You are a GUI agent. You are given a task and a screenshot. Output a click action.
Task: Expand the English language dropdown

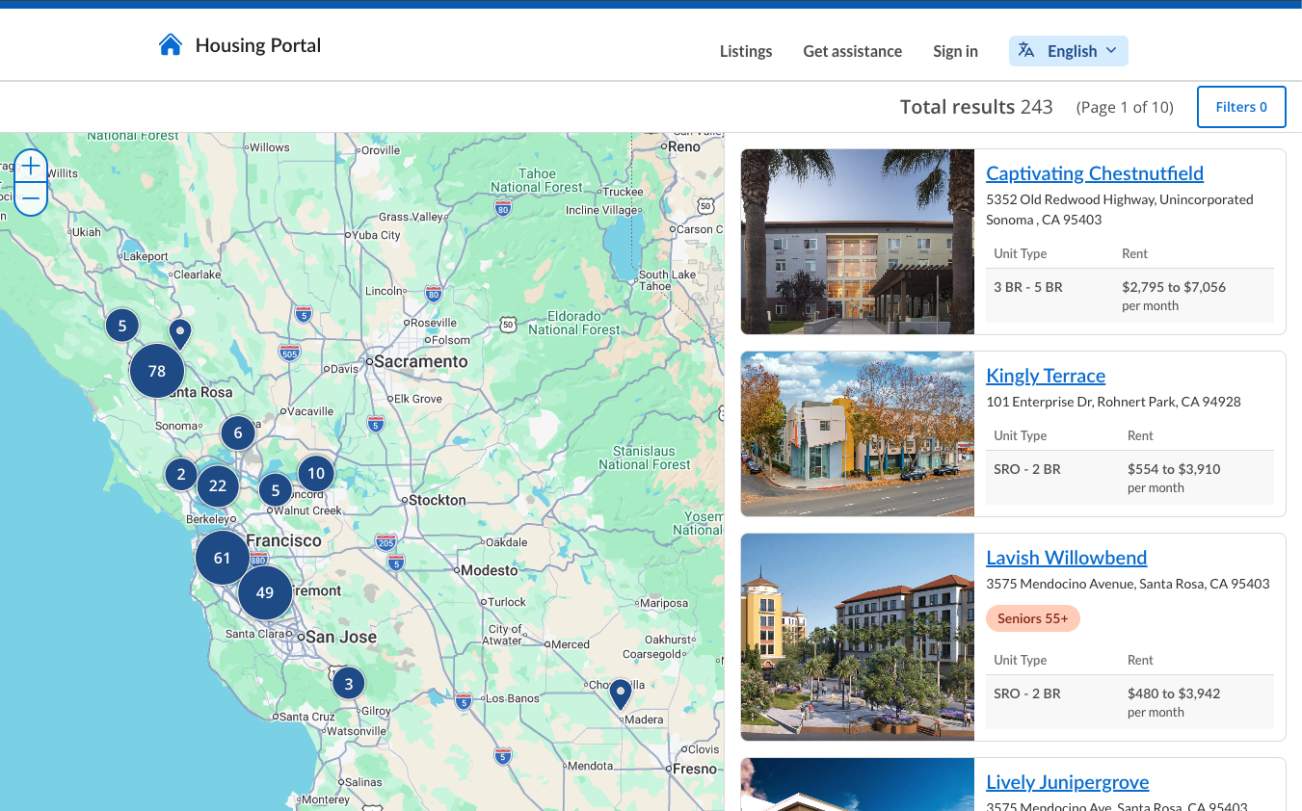(1069, 51)
